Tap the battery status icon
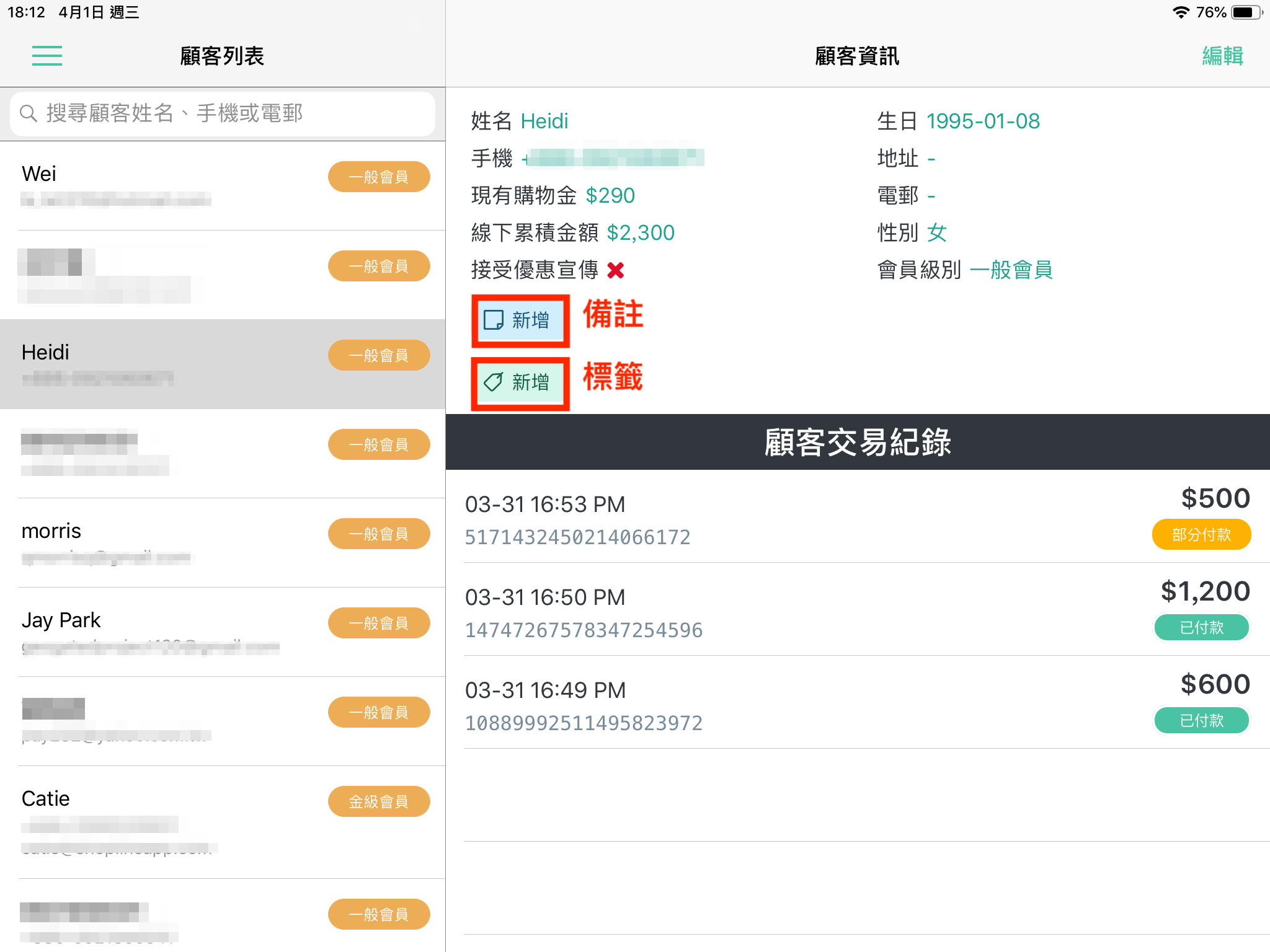 (x=1247, y=12)
